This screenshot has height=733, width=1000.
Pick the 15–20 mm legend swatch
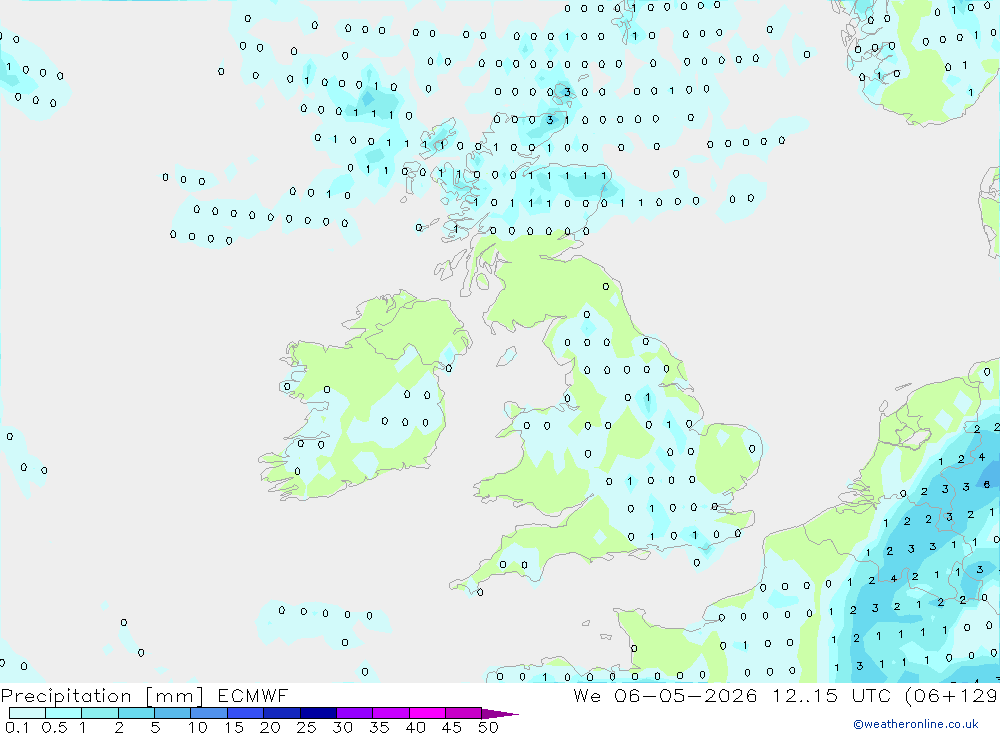click(246, 713)
